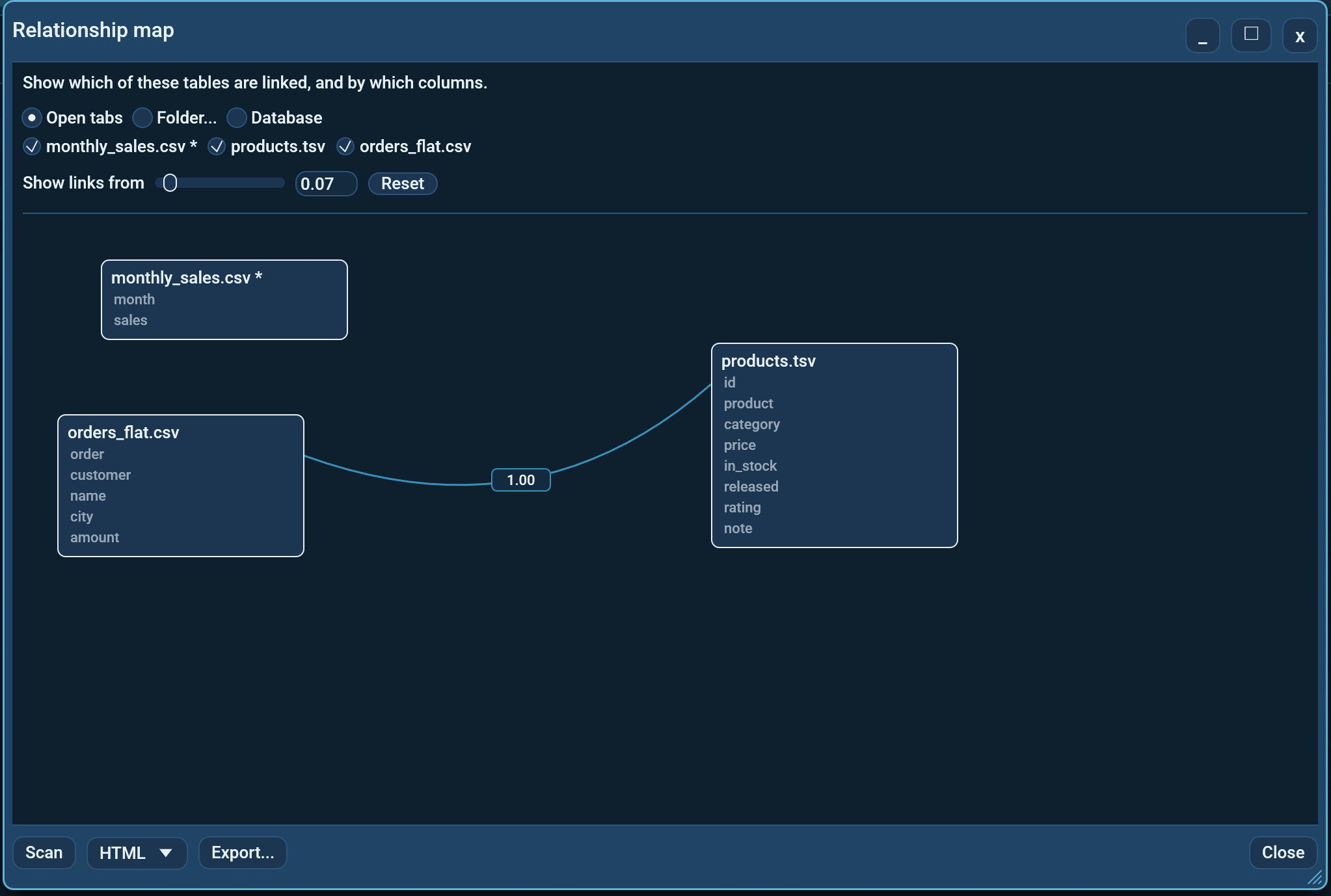Open the HTML format dropdown
This screenshot has width=1331, height=896.
tap(137, 852)
